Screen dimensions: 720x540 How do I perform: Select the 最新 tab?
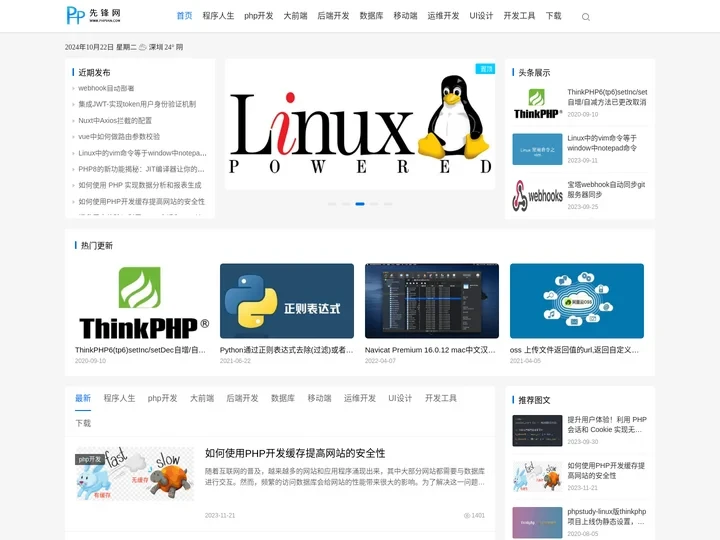point(83,398)
